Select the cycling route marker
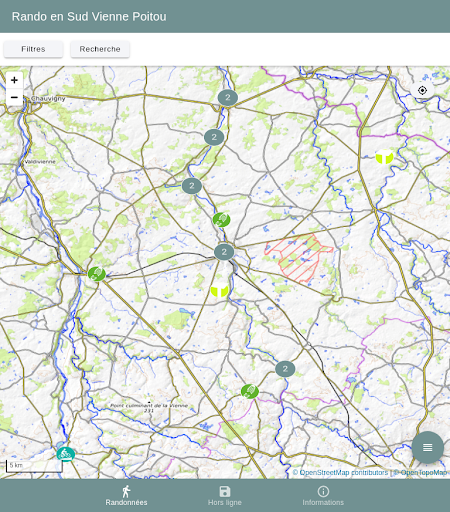Screen dimensions: 450x512 66,454
